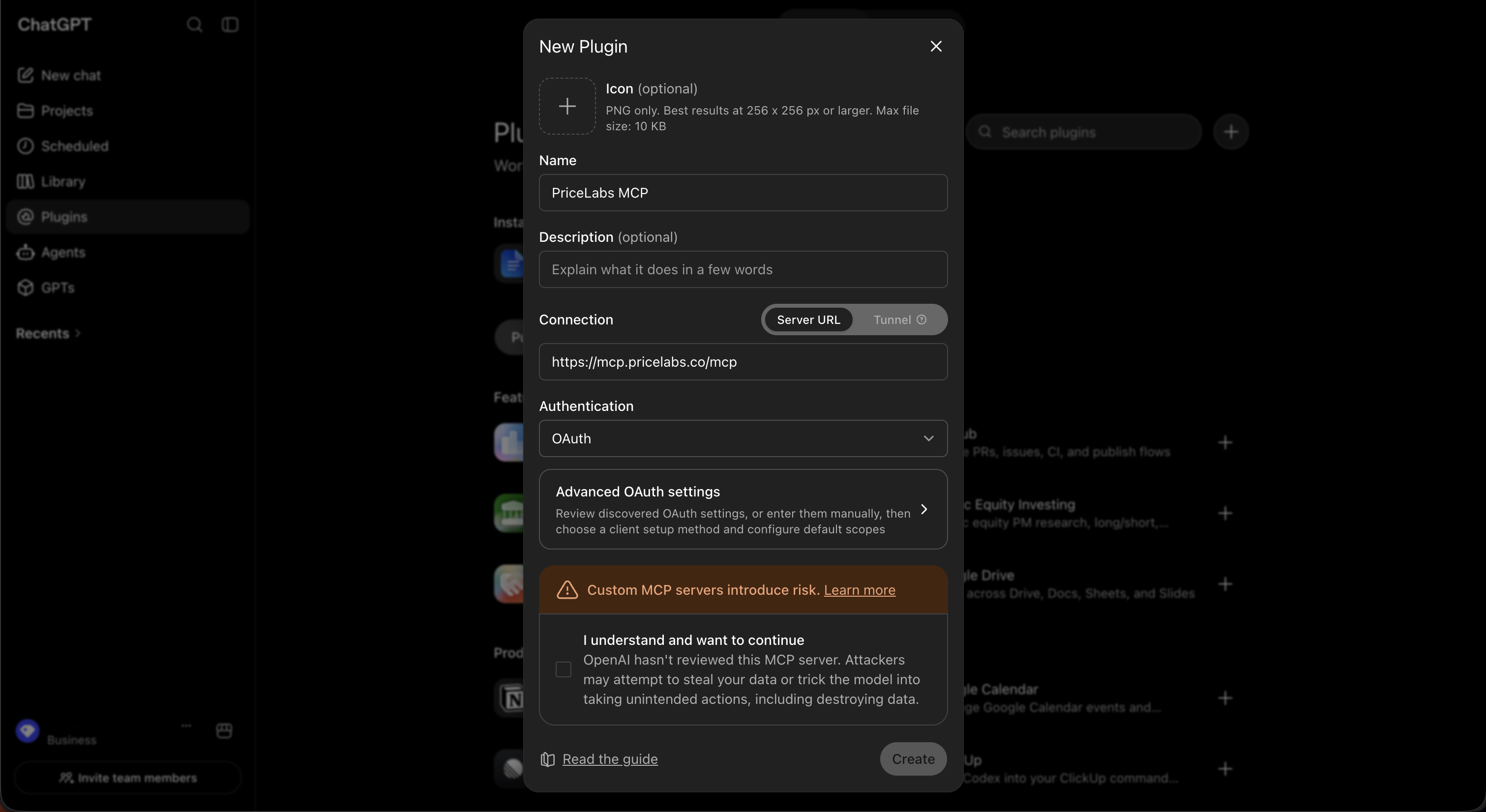Open search in ChatGPT sidebar
Viewport: 1486px width, 812px height.
tap(194, 24)
